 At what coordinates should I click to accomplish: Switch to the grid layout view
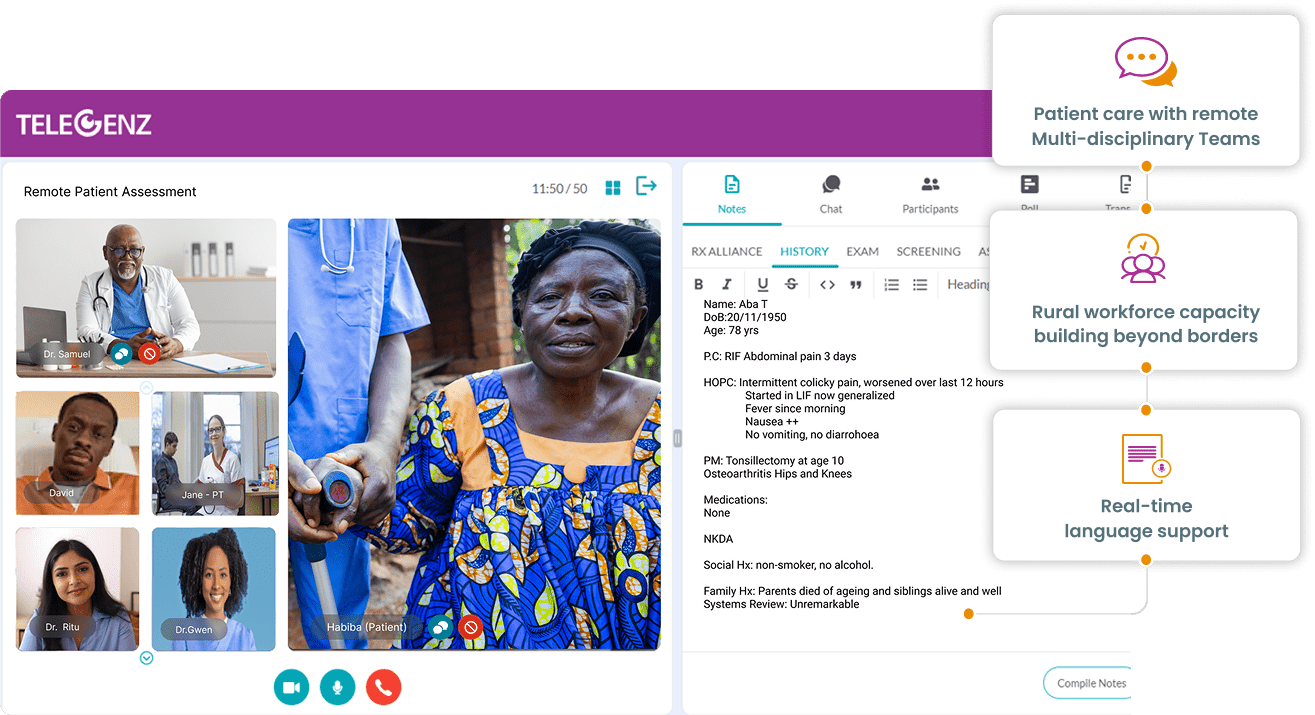(613, 188)
